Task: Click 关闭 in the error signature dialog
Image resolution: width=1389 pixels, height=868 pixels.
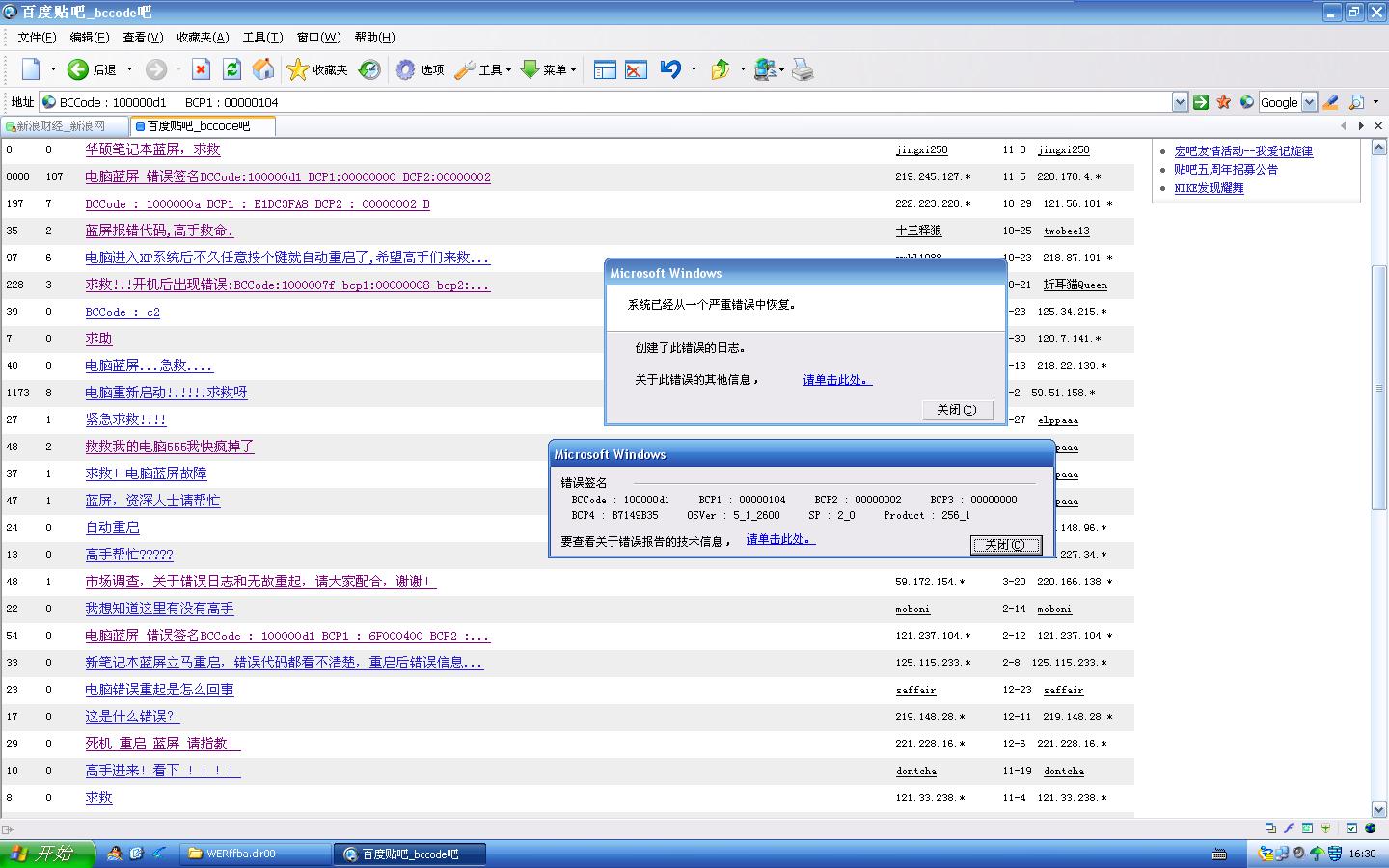Action: pos(1005,545)
